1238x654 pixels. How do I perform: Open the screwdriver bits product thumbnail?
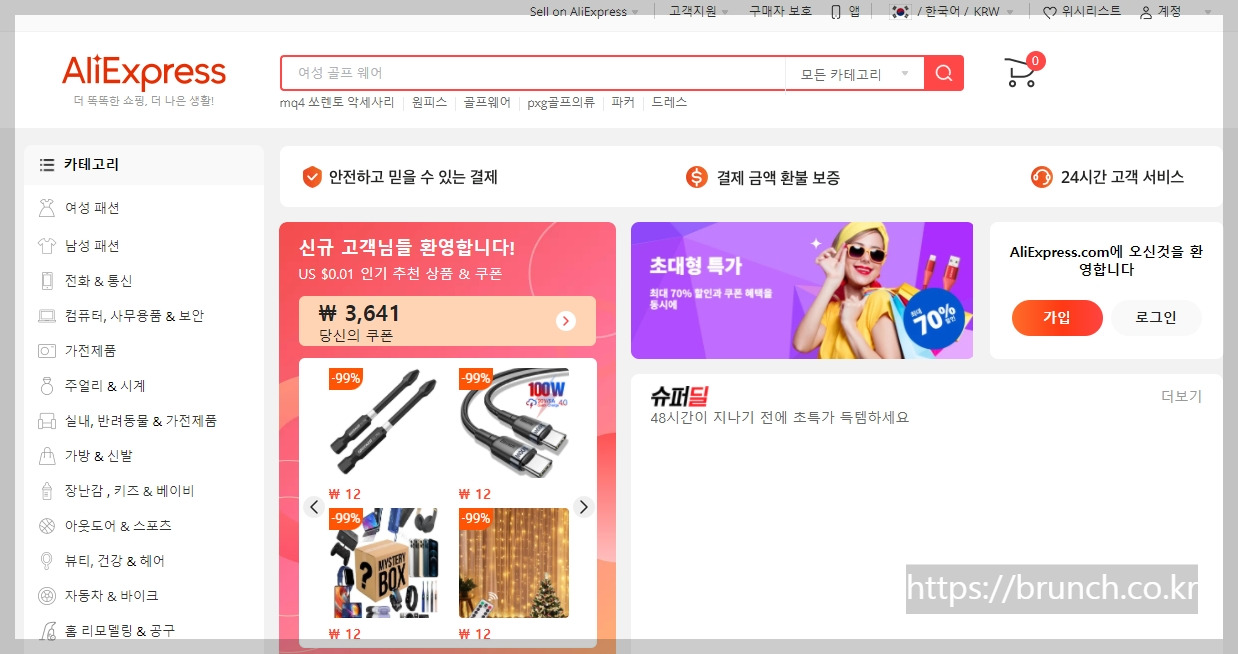tap(384, 425)
